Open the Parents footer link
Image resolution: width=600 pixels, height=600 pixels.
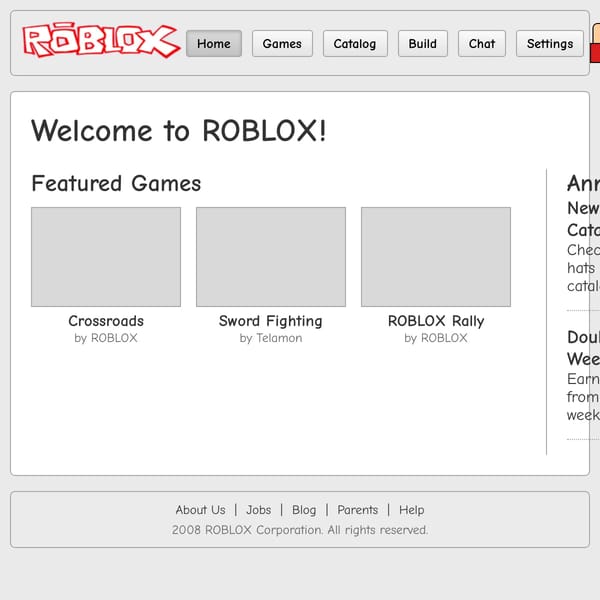[x=358, y=510]
